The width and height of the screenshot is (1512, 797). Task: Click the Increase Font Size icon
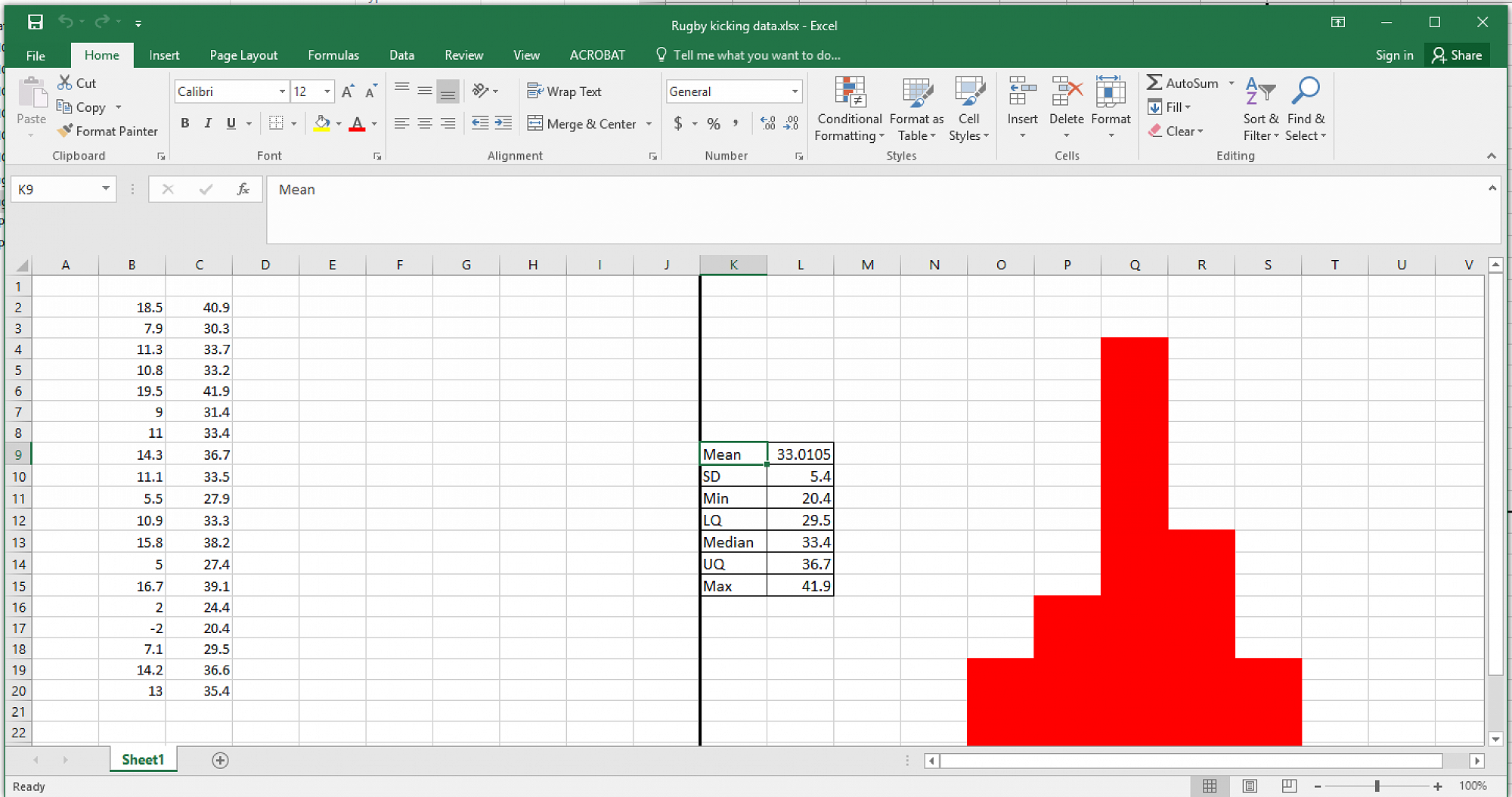(x=348, y=91)
